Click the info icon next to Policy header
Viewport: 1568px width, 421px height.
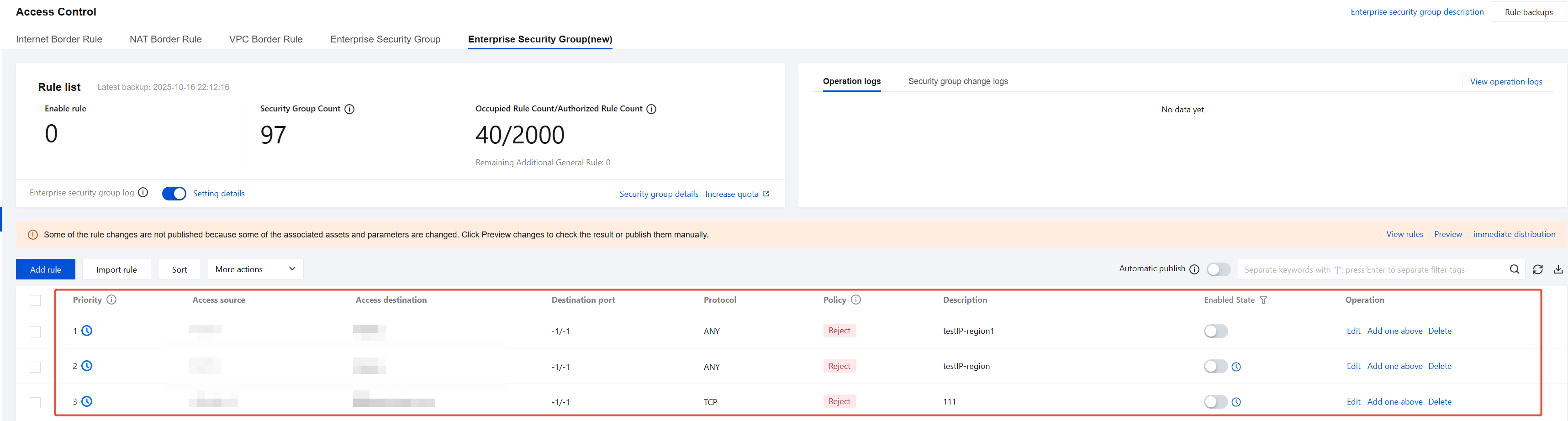pyautogui.click(x=856, y=300)
